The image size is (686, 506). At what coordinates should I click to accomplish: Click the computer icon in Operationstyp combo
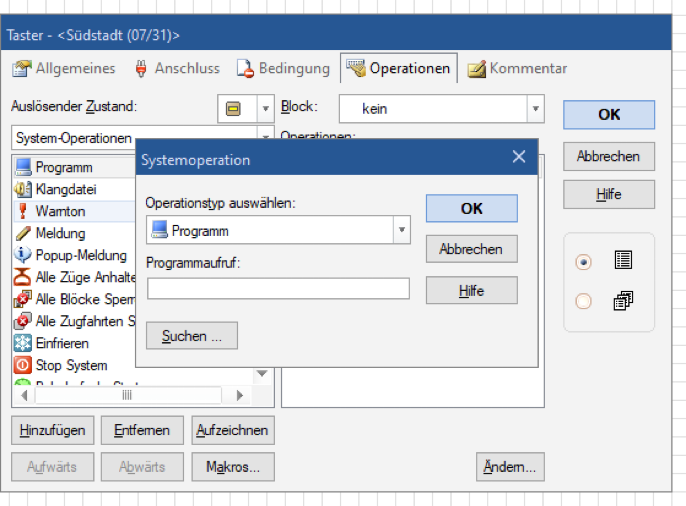point(160,230)
